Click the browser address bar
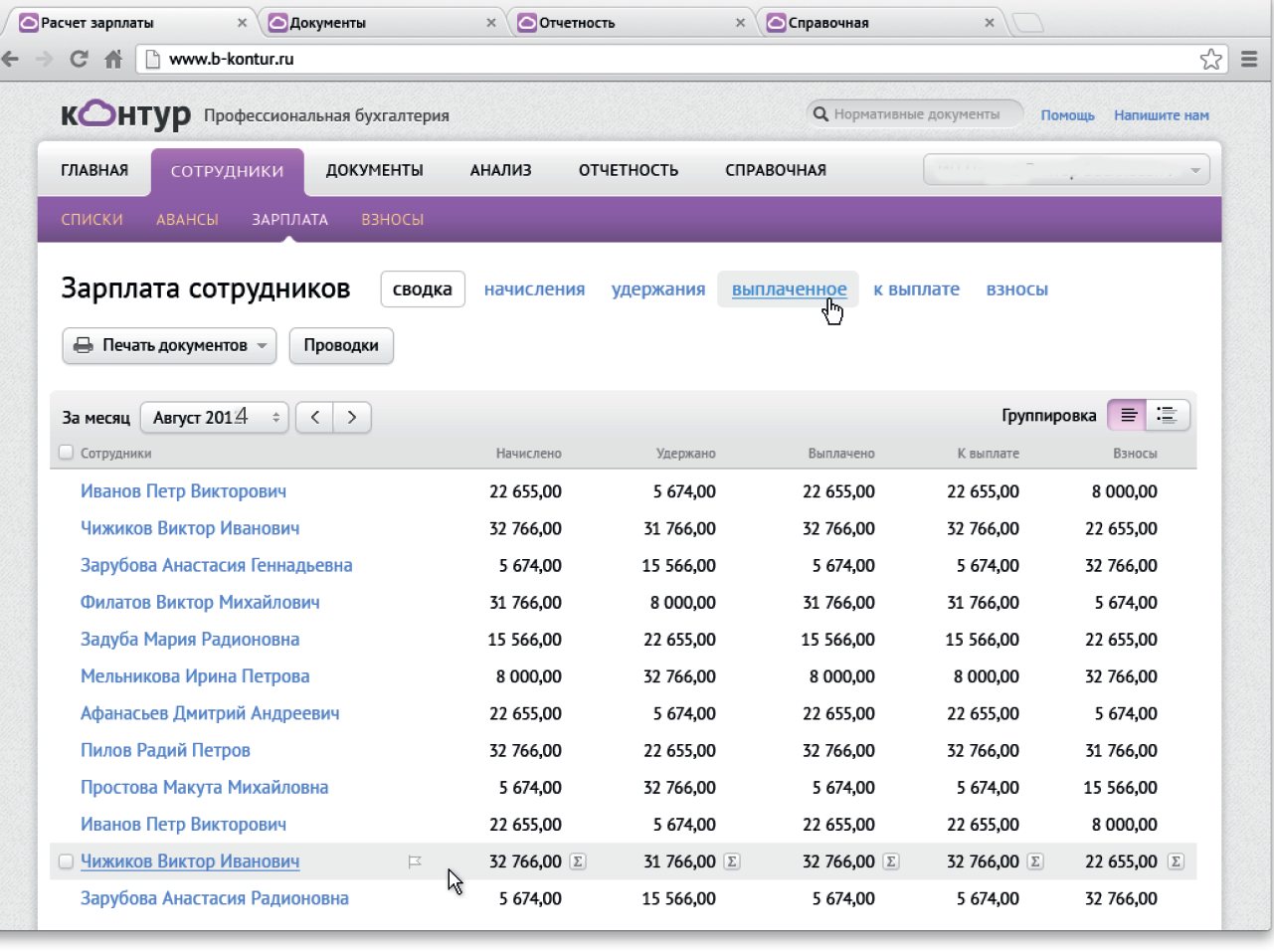 pos(681,59)
